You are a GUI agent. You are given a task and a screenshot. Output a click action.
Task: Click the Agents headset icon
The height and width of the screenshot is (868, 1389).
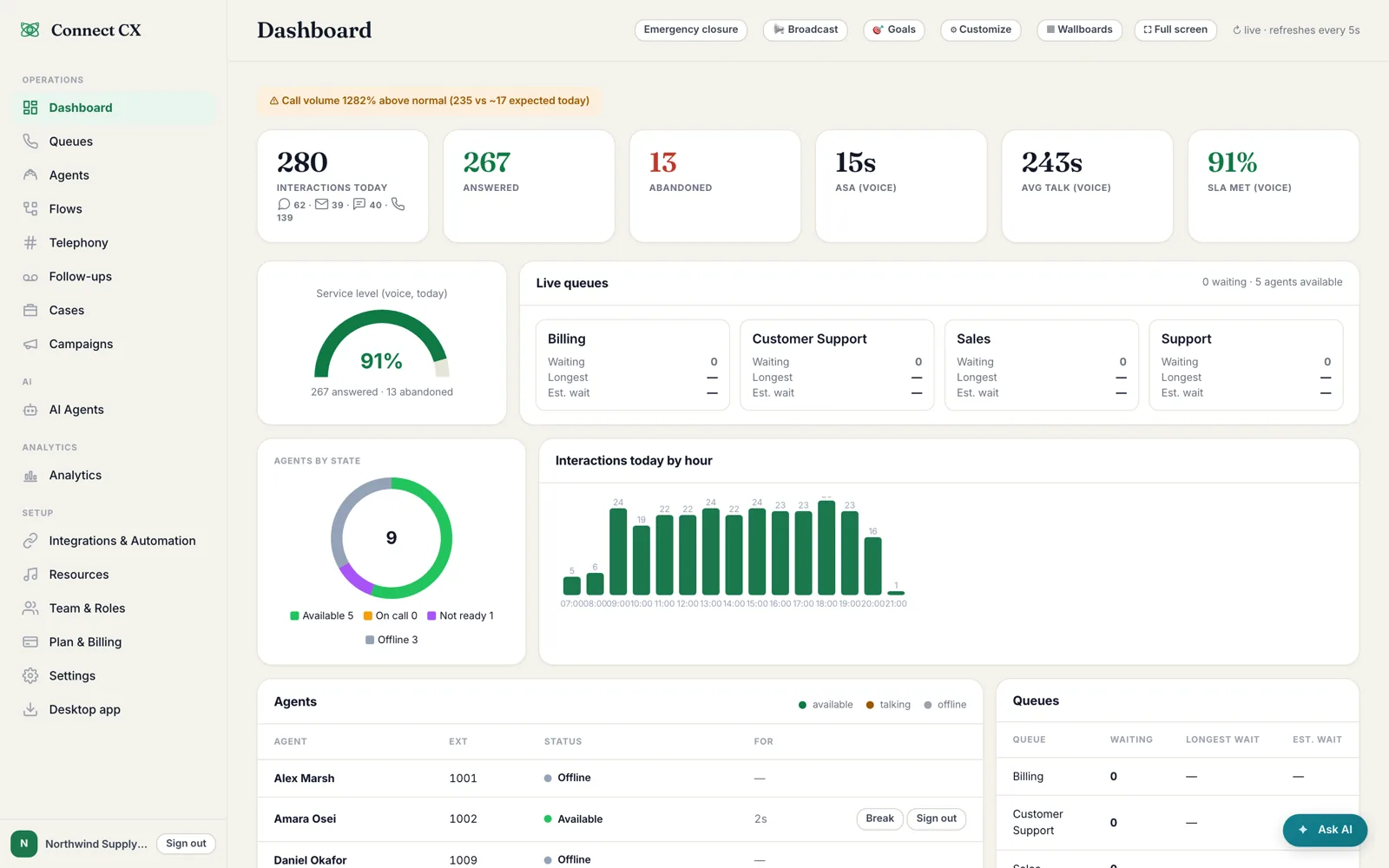[x=30, y=175]
